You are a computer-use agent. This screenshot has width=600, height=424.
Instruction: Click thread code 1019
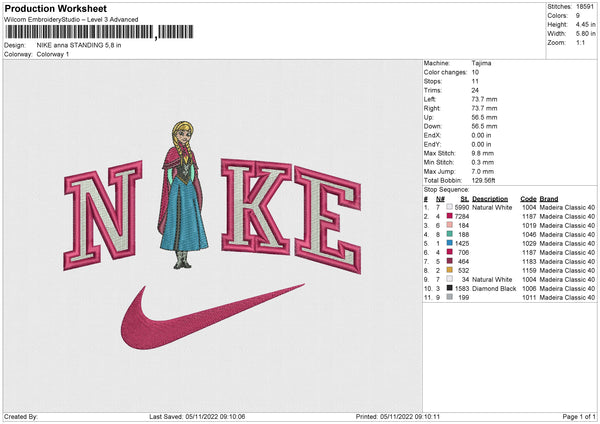pyautogui.click(x=529, y=225)
